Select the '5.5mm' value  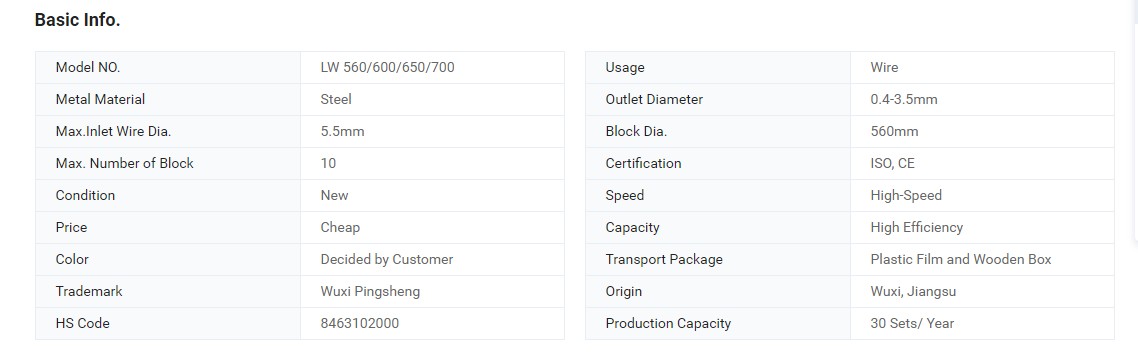343,131
